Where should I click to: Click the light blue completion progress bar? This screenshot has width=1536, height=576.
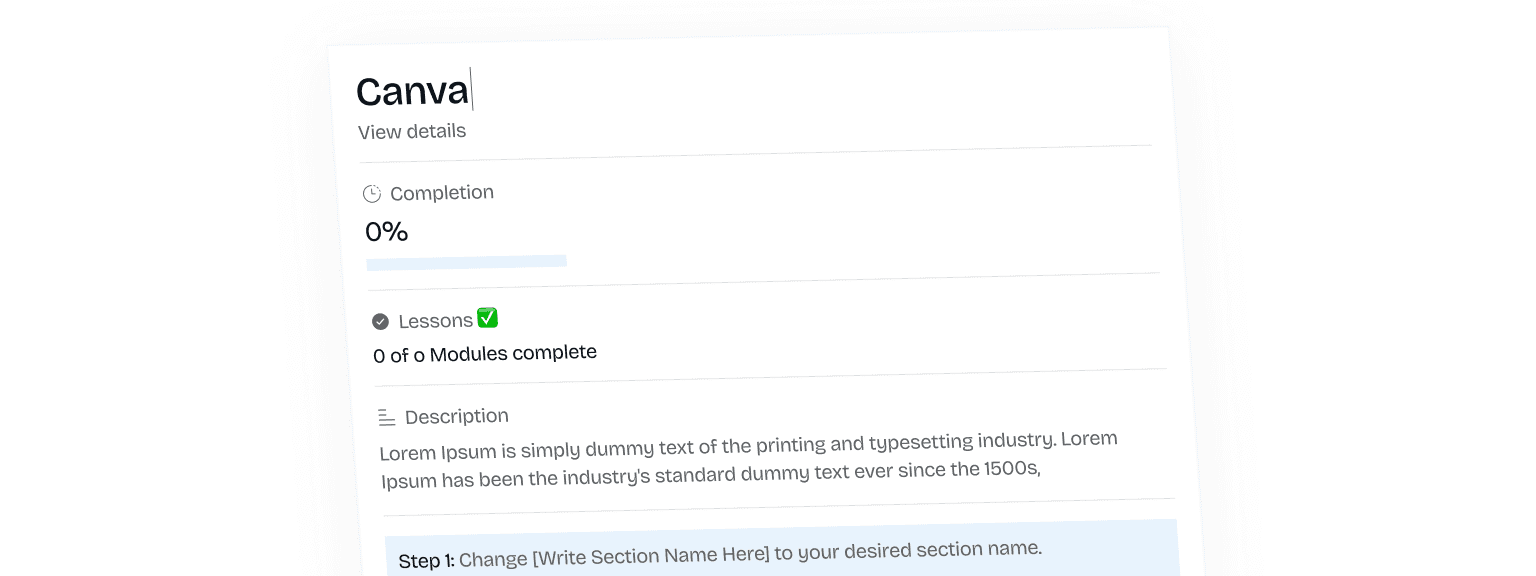pos(466,263)
